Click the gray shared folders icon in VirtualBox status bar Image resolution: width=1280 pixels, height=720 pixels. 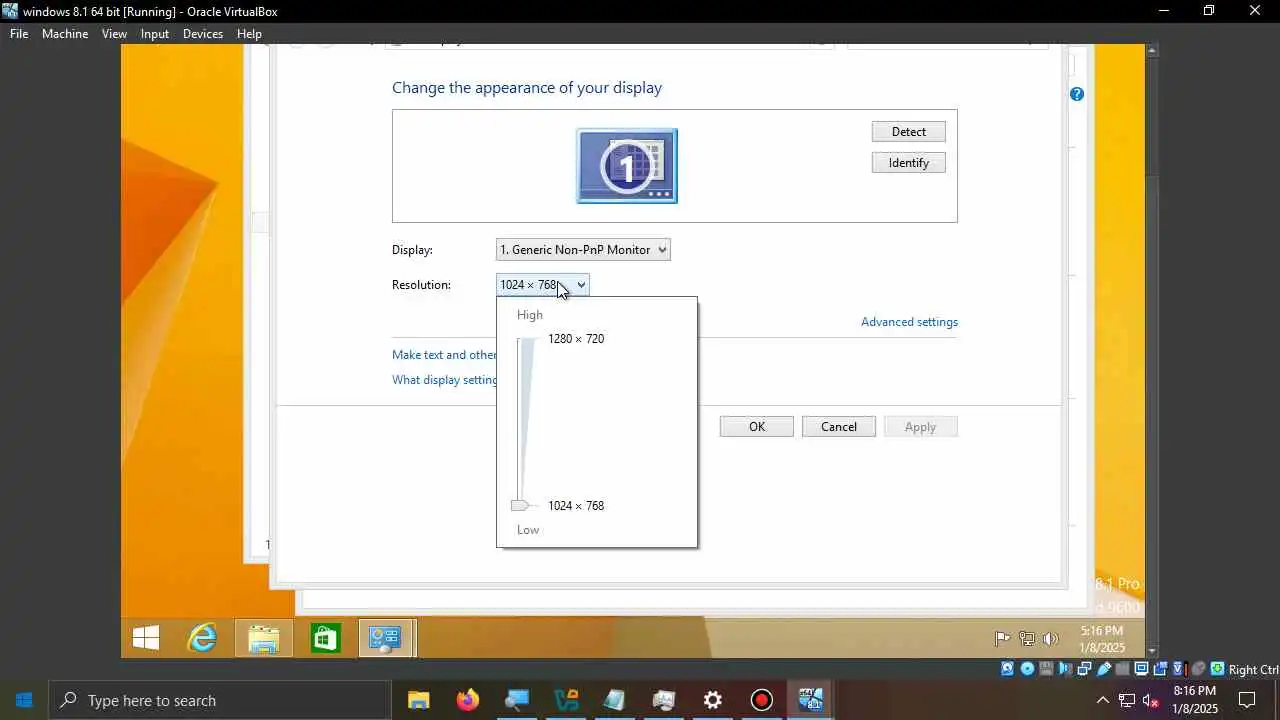(1123, 669)
